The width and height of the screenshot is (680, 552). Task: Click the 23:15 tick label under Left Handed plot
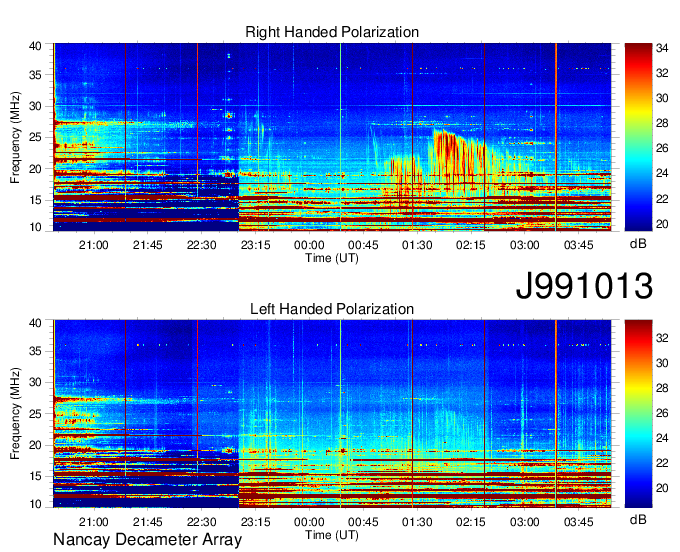(255, 522)
